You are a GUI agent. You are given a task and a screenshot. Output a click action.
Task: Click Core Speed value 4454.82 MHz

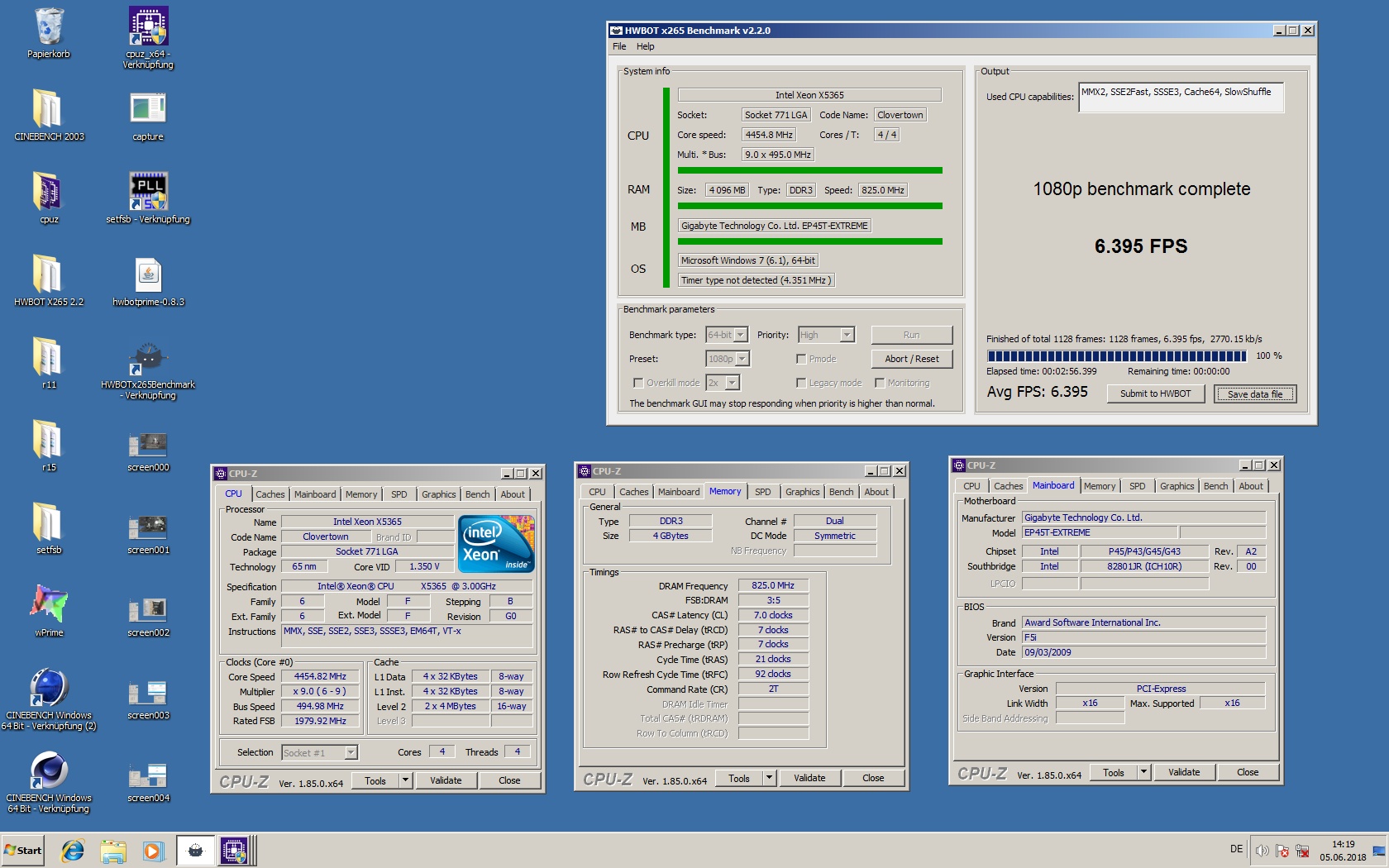(x=320, y=676)
